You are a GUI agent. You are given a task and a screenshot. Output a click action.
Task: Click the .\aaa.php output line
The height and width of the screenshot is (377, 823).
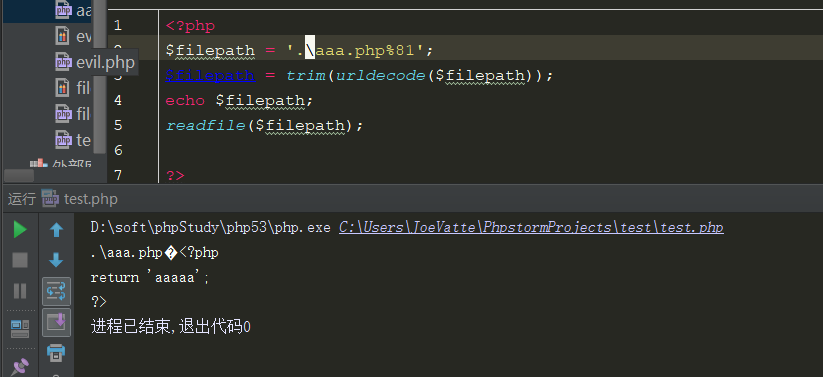(154, 253)
